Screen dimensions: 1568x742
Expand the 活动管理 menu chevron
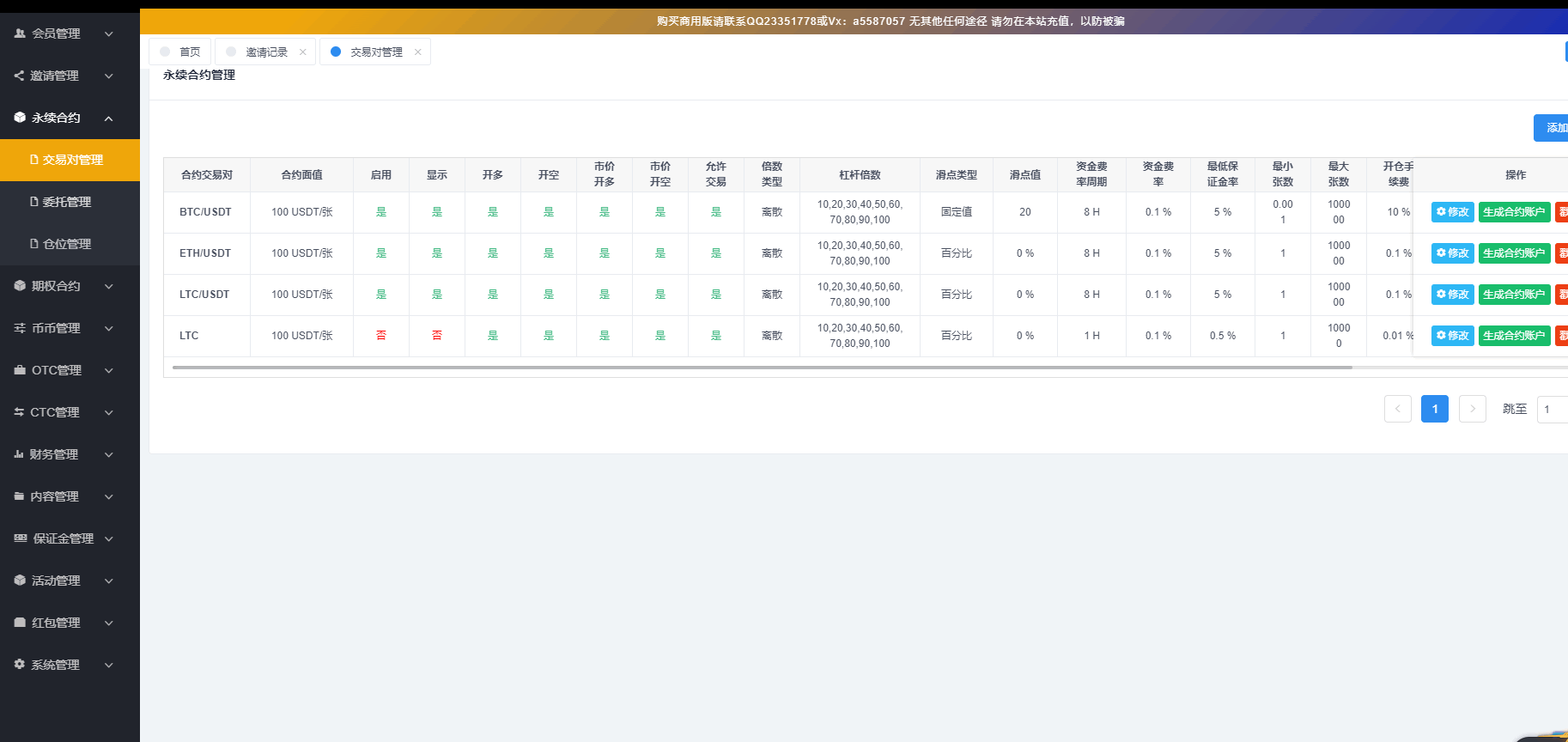click(108, 581)
